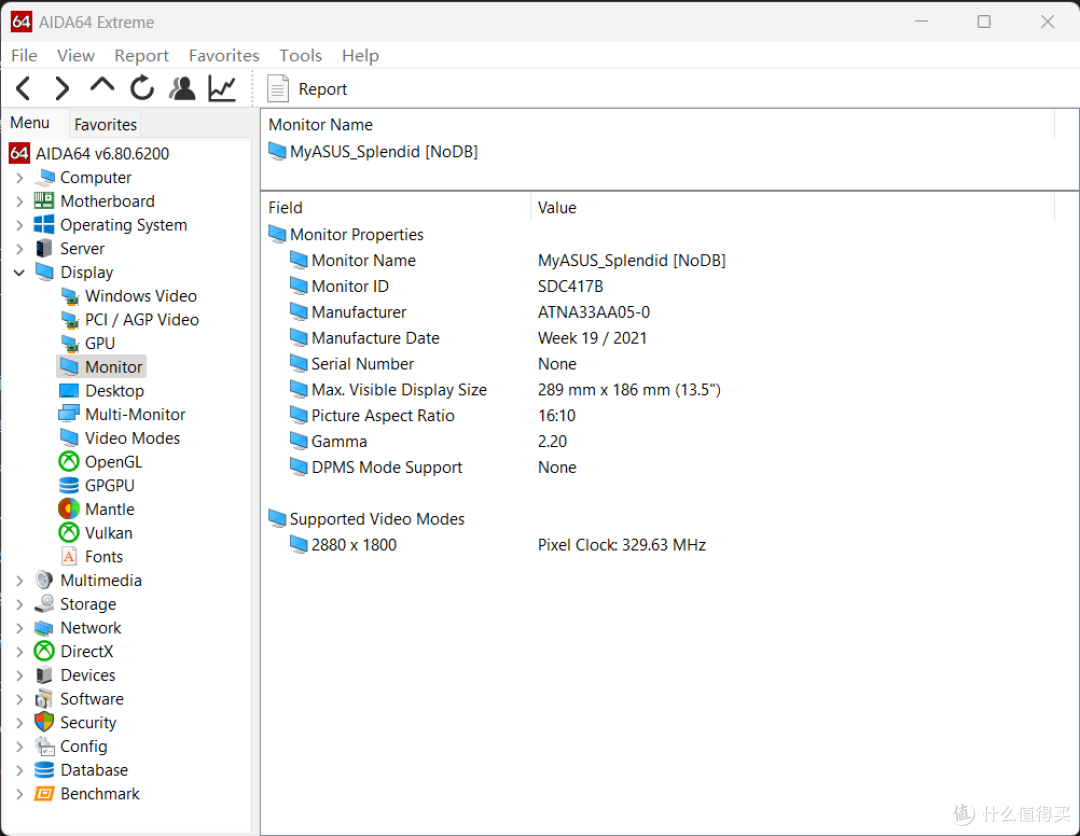Switch to the Menu tab
Screen dimensions: 1080x836
coord(30,123)
